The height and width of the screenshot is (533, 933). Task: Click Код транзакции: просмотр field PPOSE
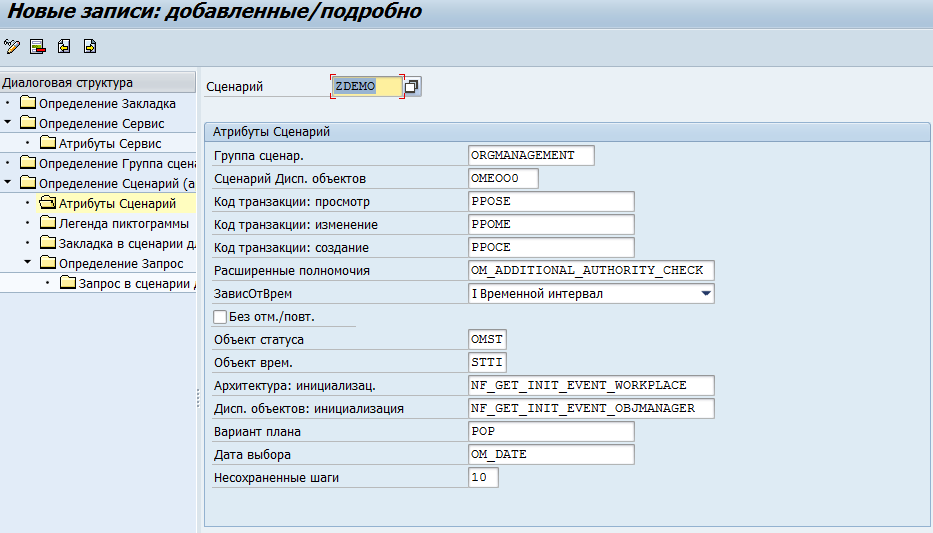click(551, 201)
